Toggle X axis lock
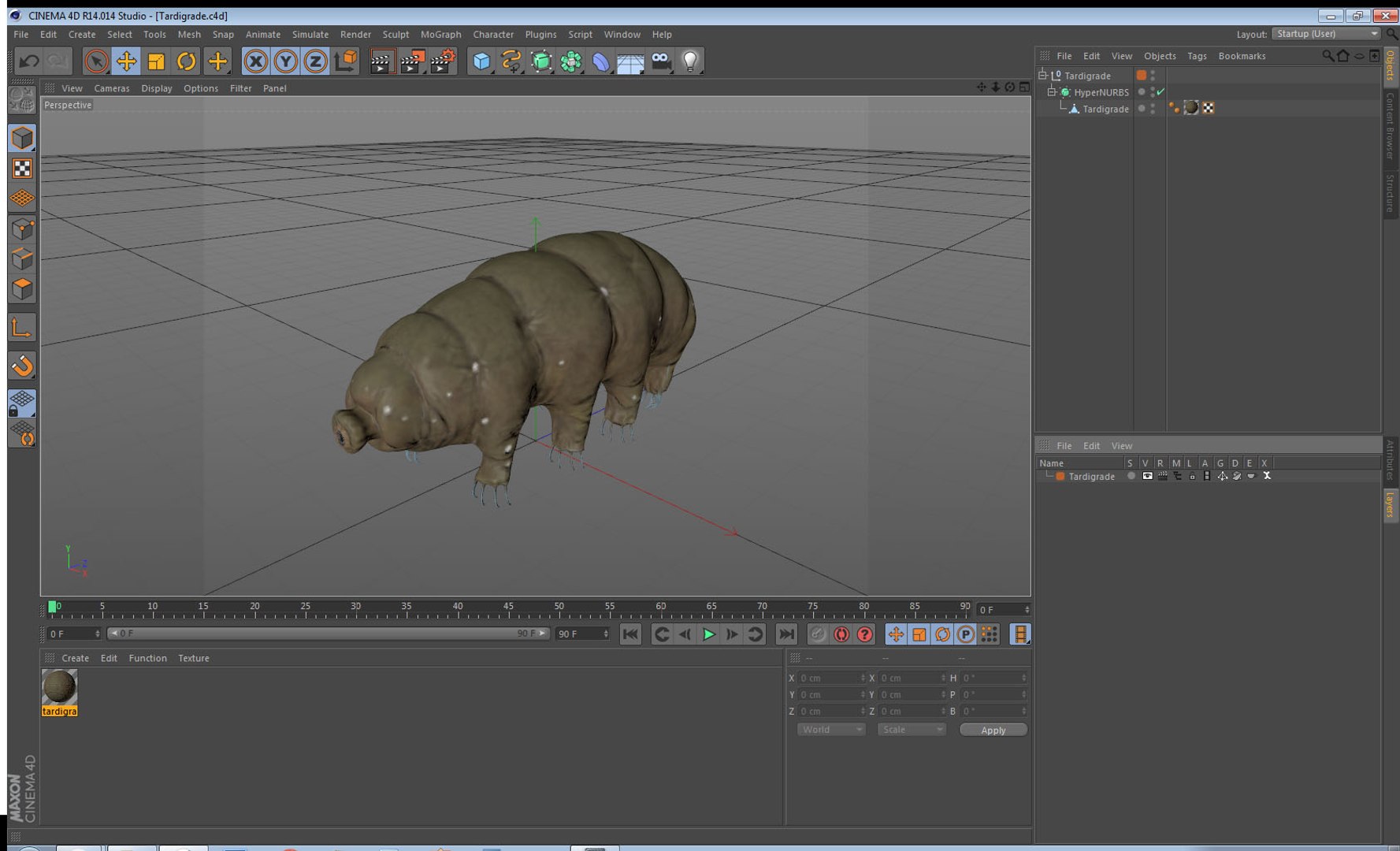Image resolution: width=1400 pixels, height=851 pixels. 255,61
